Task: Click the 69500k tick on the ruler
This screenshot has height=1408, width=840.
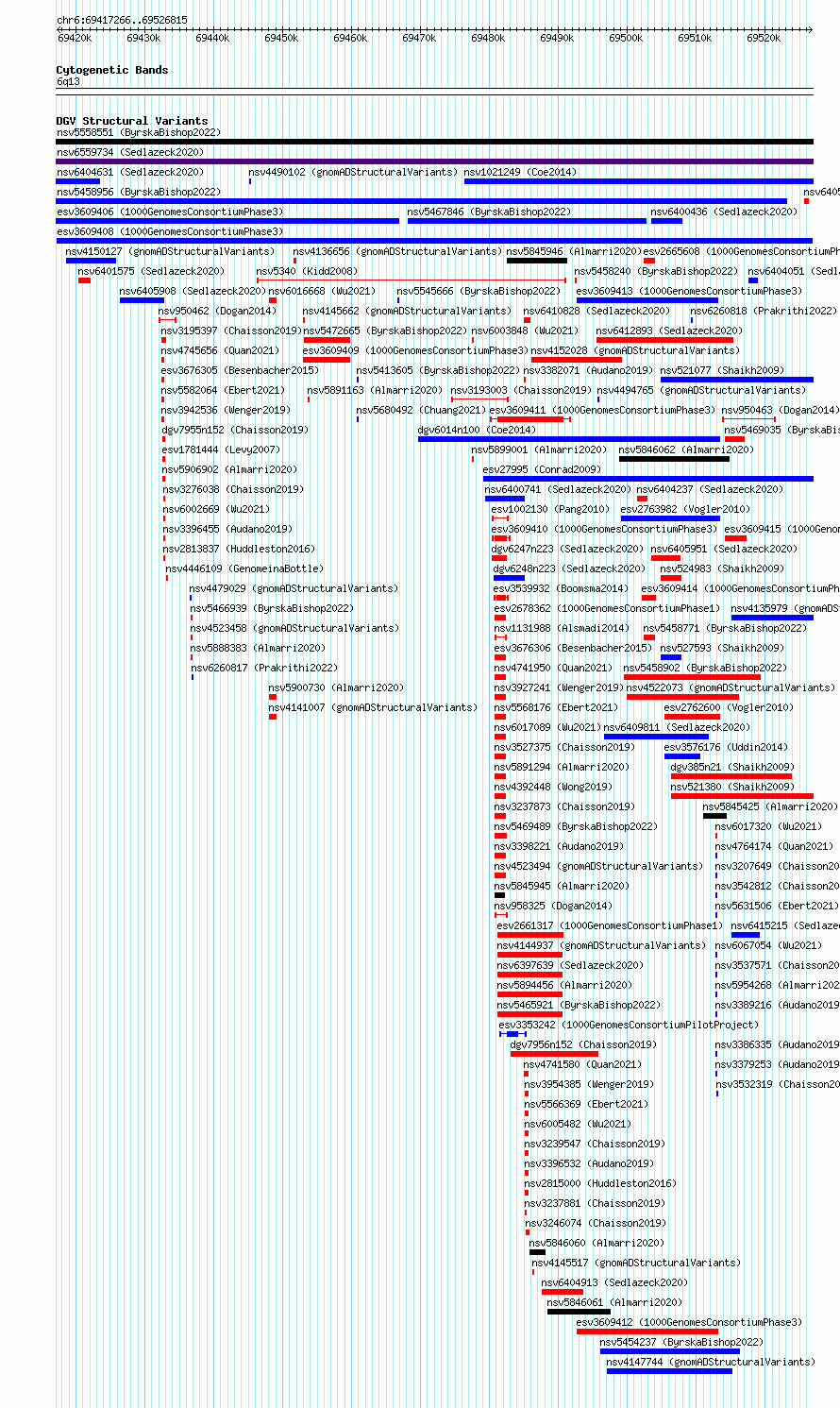Action: click(626, 38)
